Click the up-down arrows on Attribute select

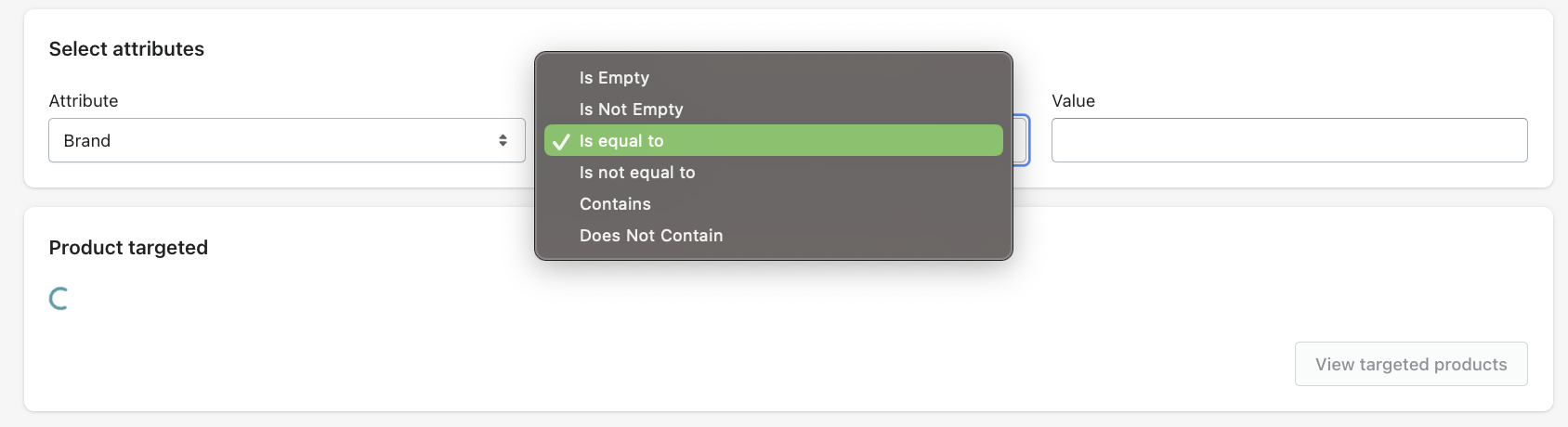[503, 140]
